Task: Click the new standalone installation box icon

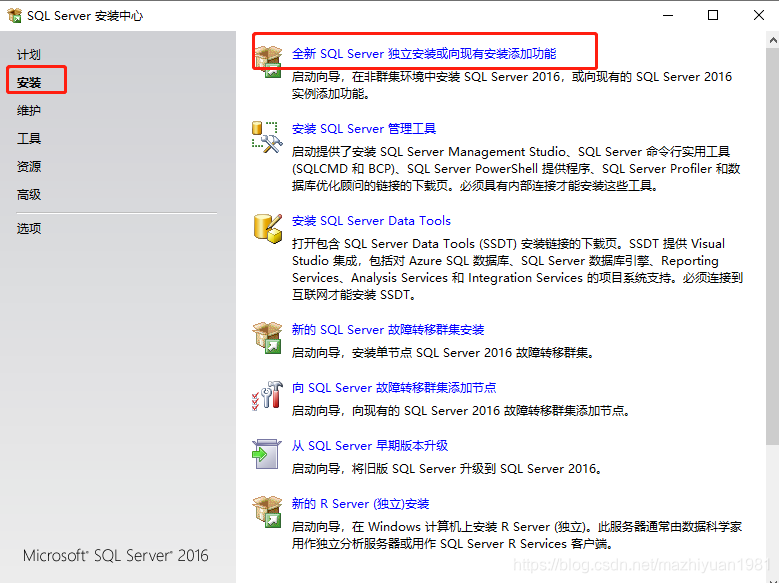Action: (x=268, y=62)
